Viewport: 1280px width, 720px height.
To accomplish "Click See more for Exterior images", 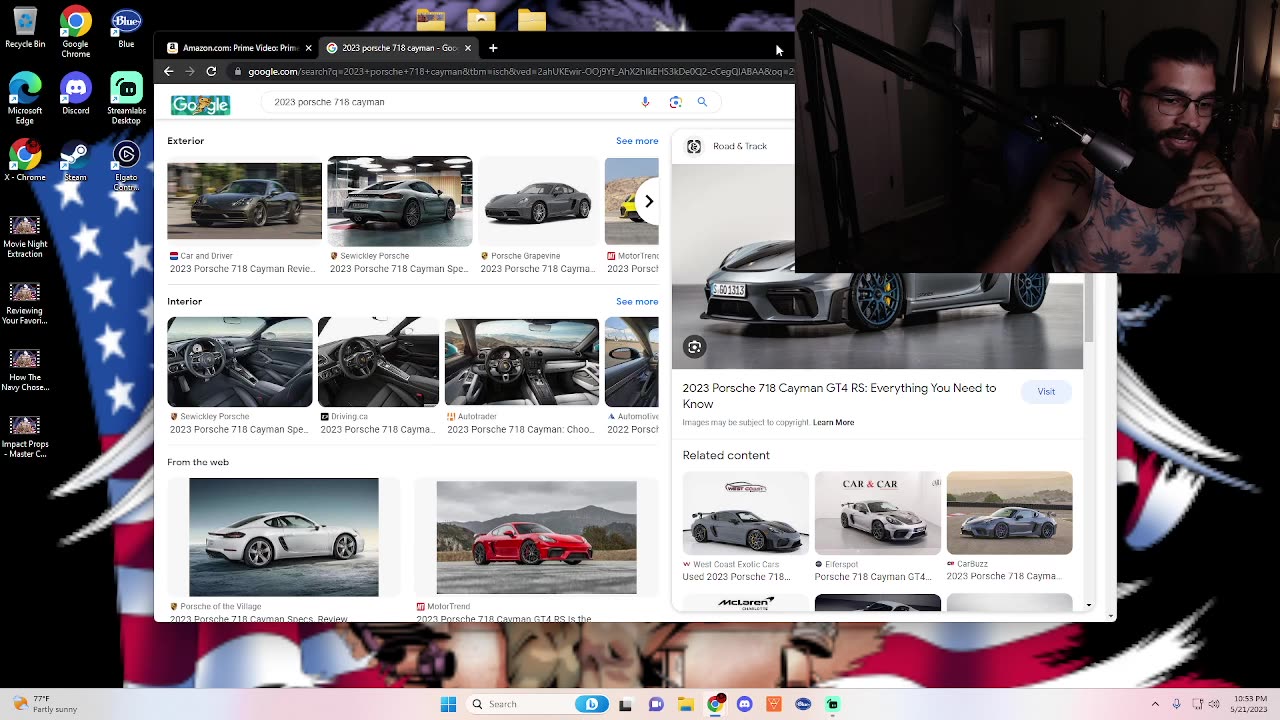I will click(637, 141).
